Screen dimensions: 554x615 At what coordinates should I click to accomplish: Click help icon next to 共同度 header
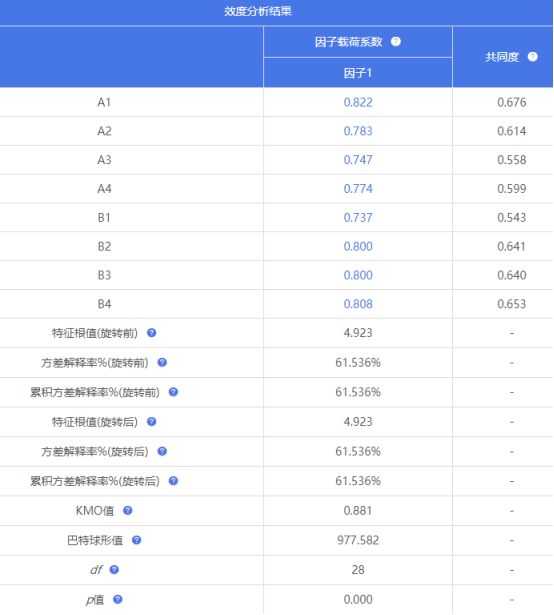click(532, 57)
